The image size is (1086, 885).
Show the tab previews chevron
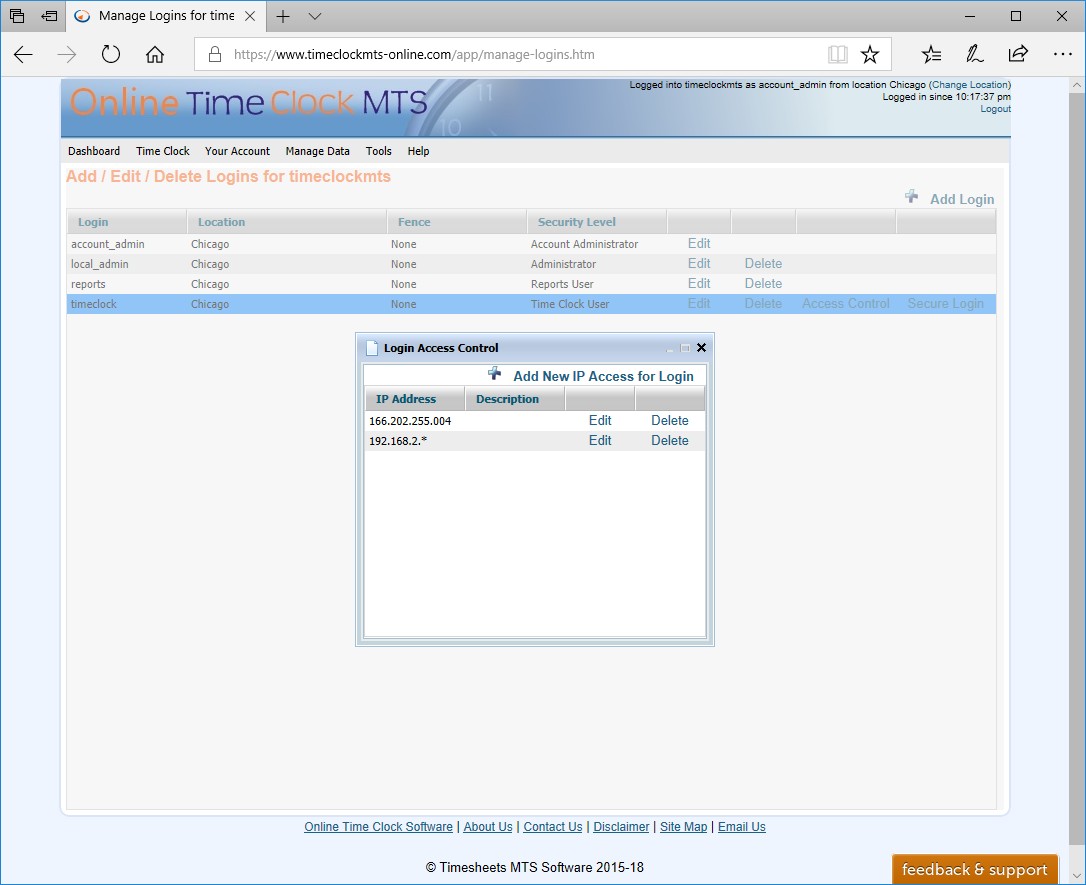point(315,16)
